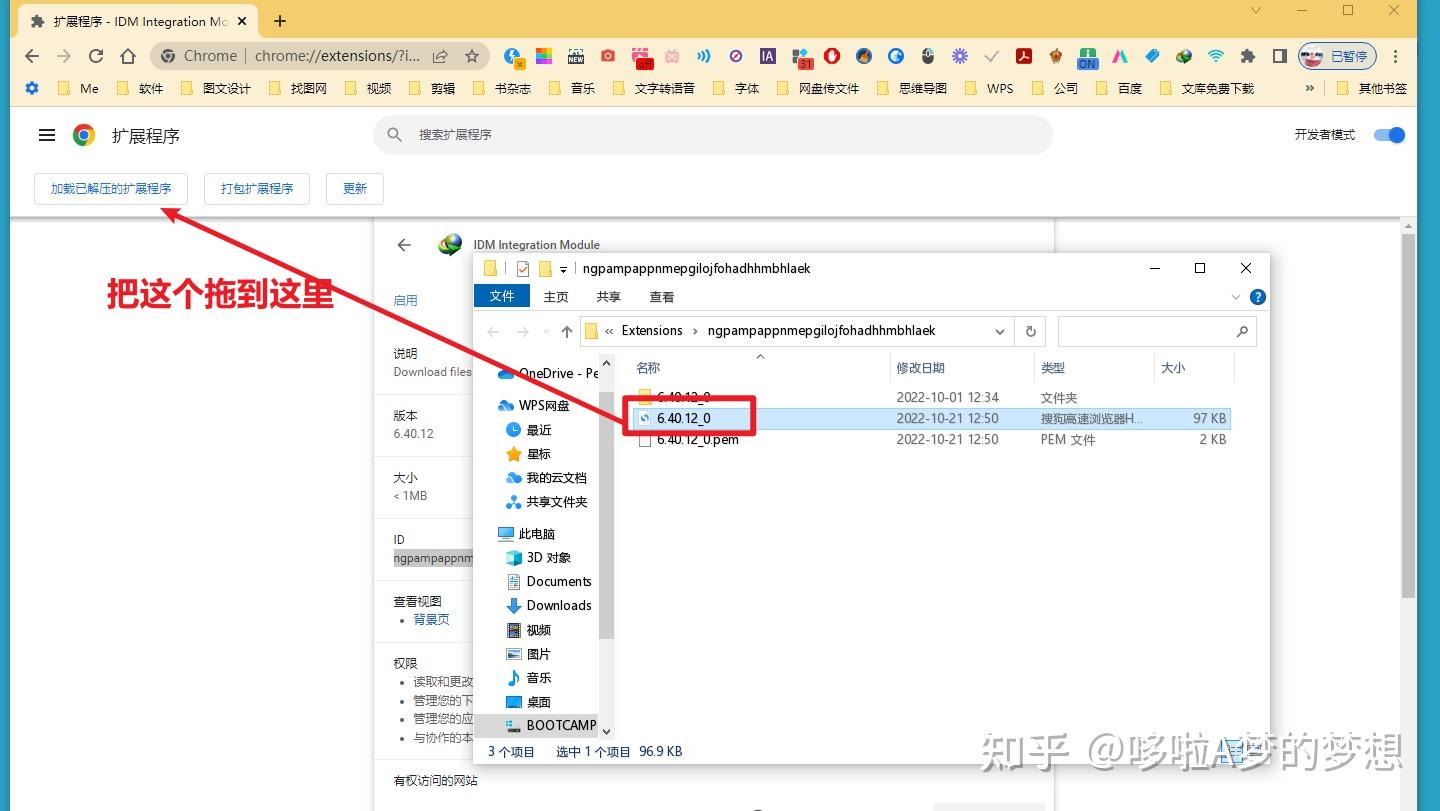This screenshot has height=811, width=1440.
Task: Click the Chrome page vertical scrollbar
Action: point(1409,415)
